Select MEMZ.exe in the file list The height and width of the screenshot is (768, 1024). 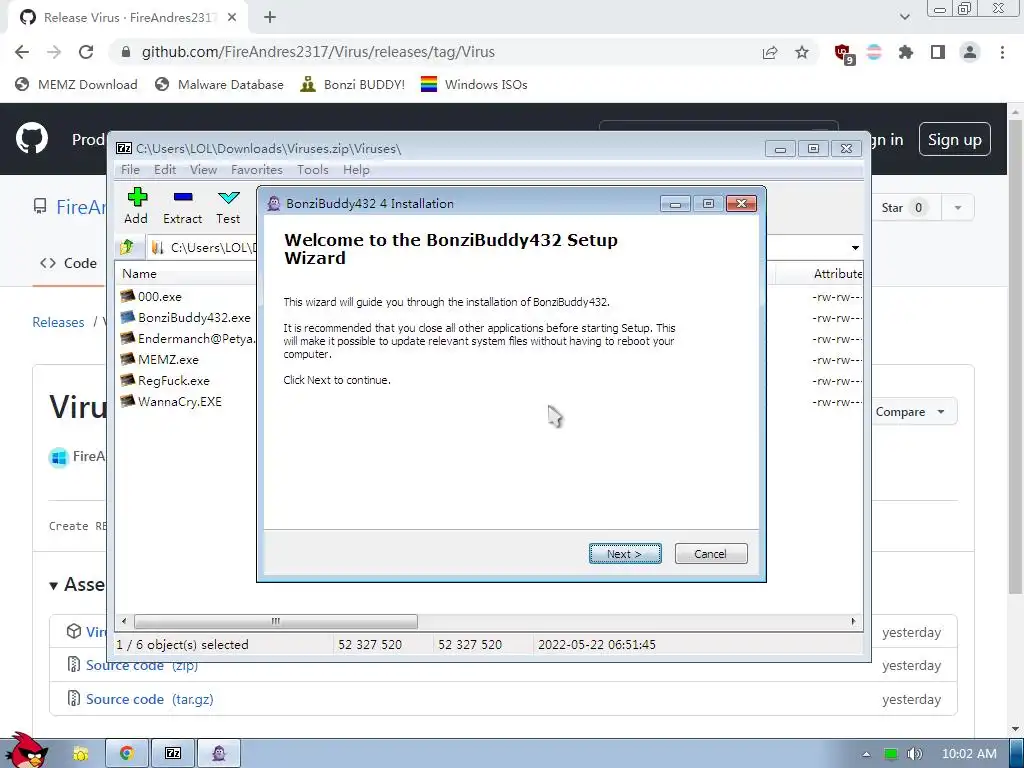coord(168,359)
